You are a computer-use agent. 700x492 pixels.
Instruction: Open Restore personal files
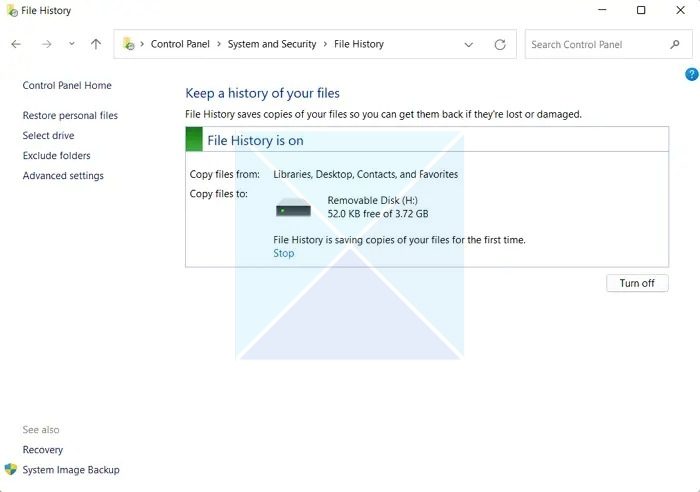point(70,116)
